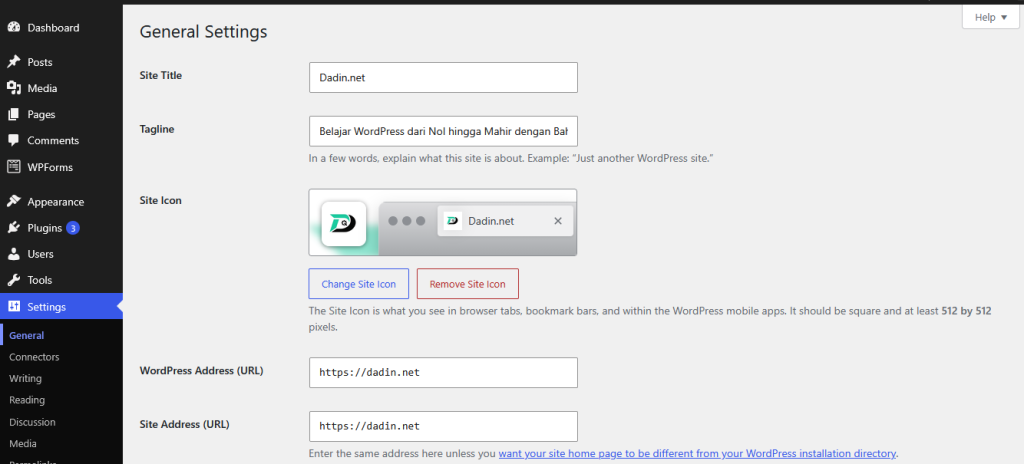Click the small favicon in tab preview
1024x464 pixels.
pyautogui.click(x=453, y=221)
